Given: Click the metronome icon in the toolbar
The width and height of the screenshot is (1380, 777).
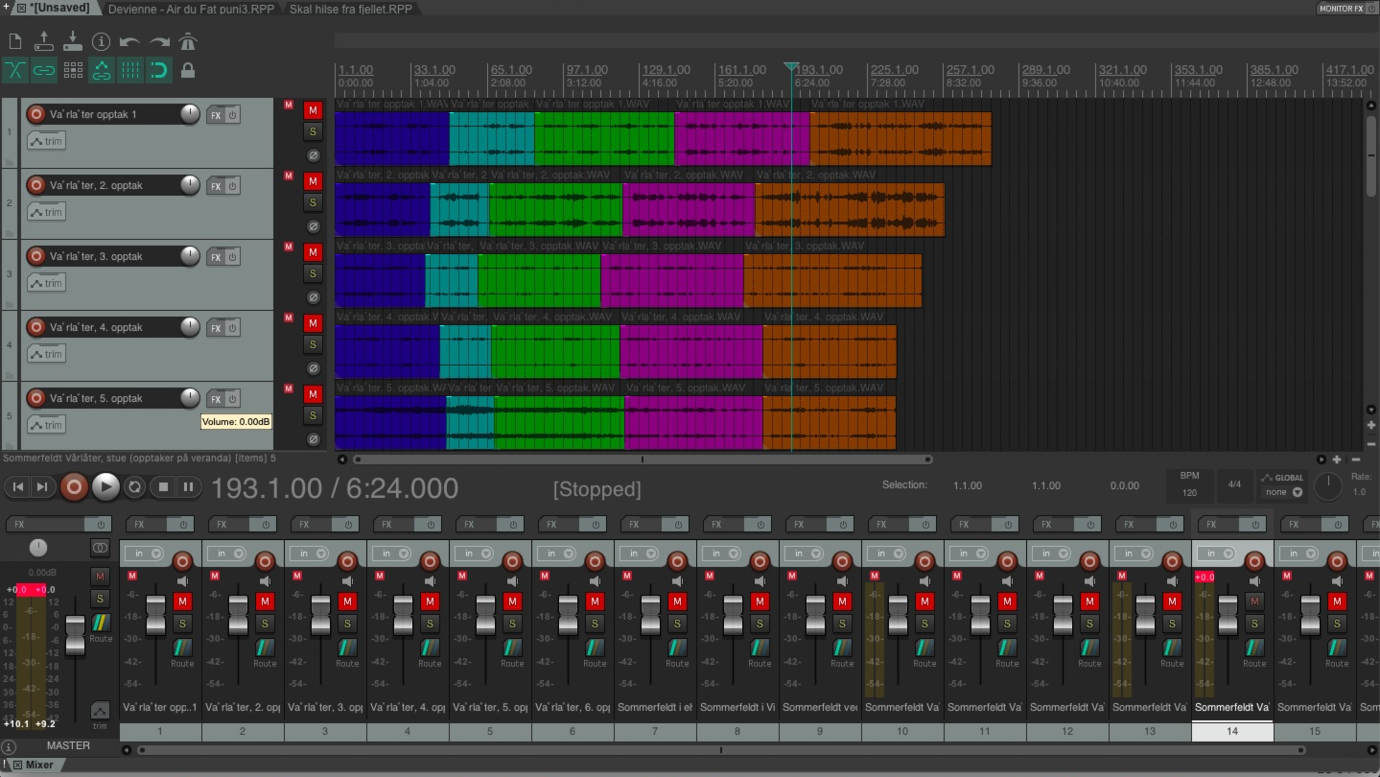Looking at the screenshot, I should (x=188, y=42).
